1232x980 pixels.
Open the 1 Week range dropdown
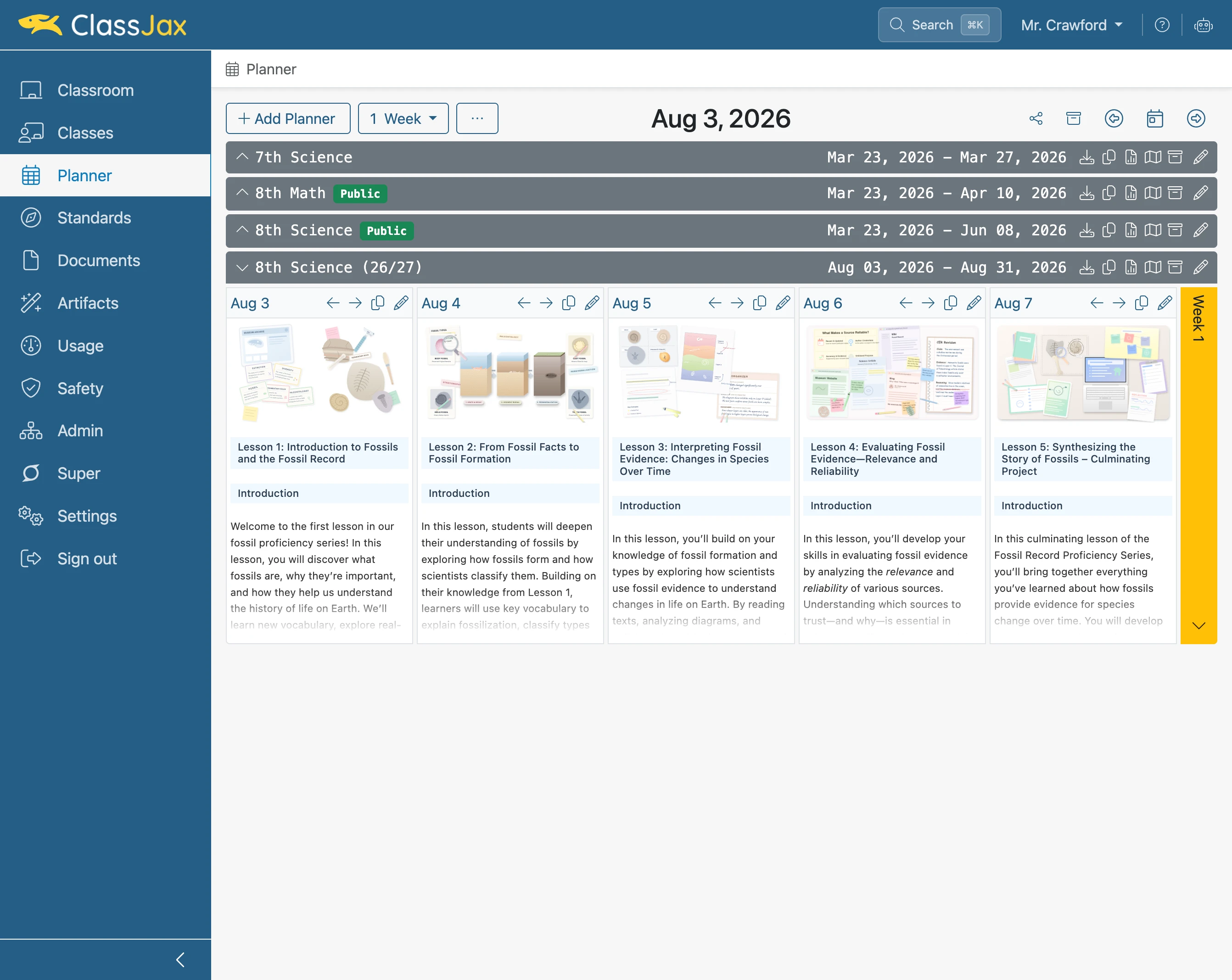[x=403, y=118]
